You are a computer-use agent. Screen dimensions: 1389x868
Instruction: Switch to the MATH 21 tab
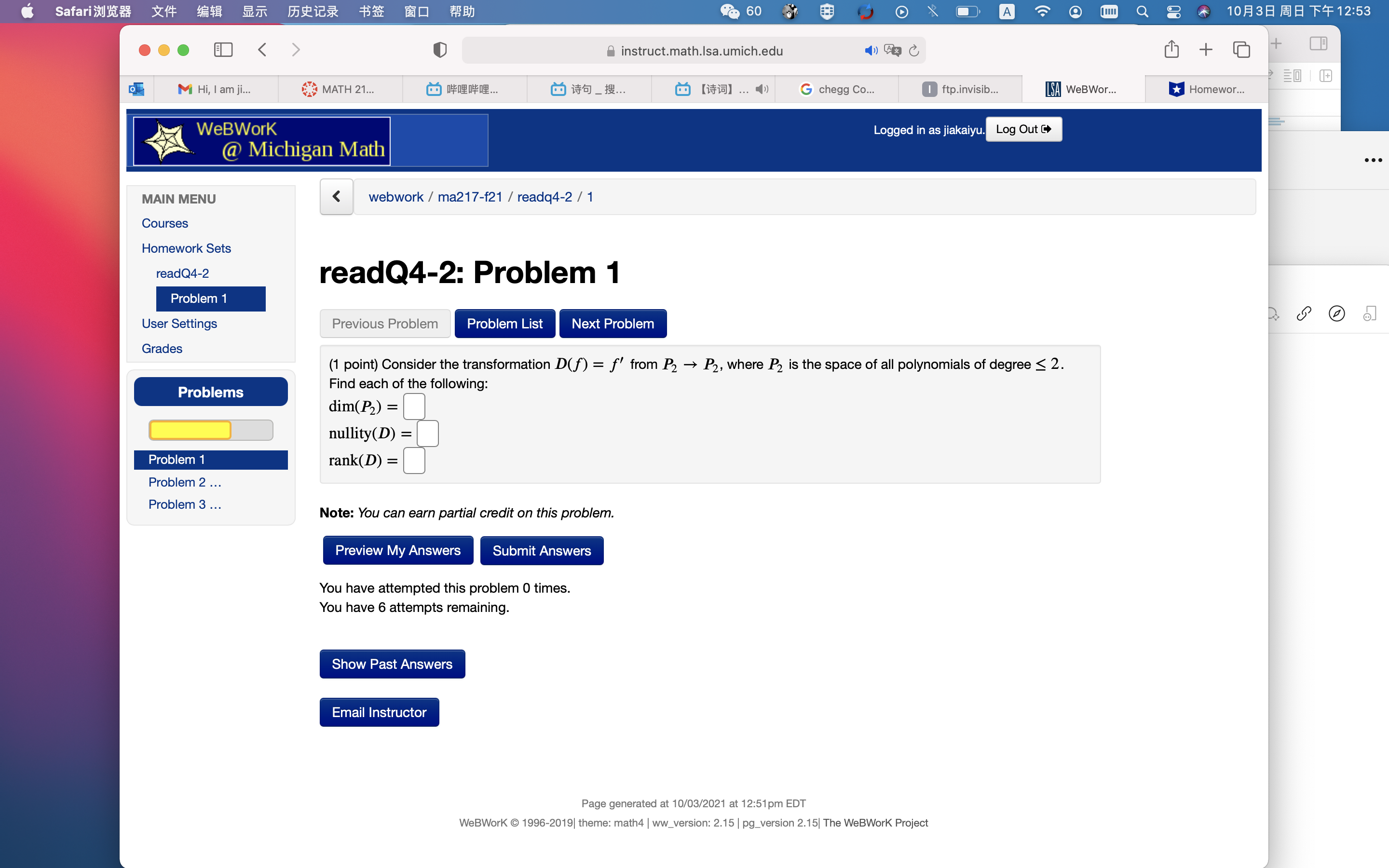340,89
